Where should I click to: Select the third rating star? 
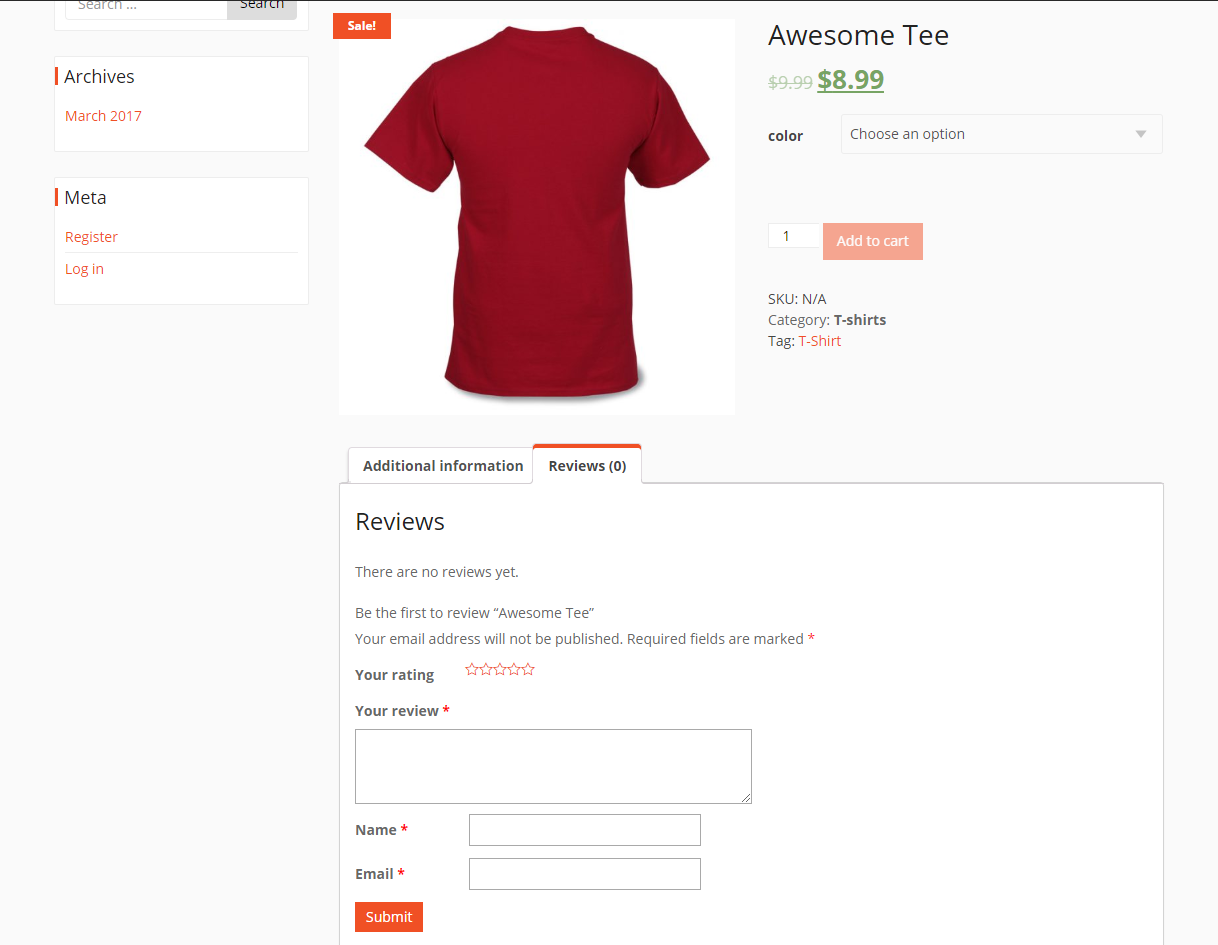(x=500, y=669)
